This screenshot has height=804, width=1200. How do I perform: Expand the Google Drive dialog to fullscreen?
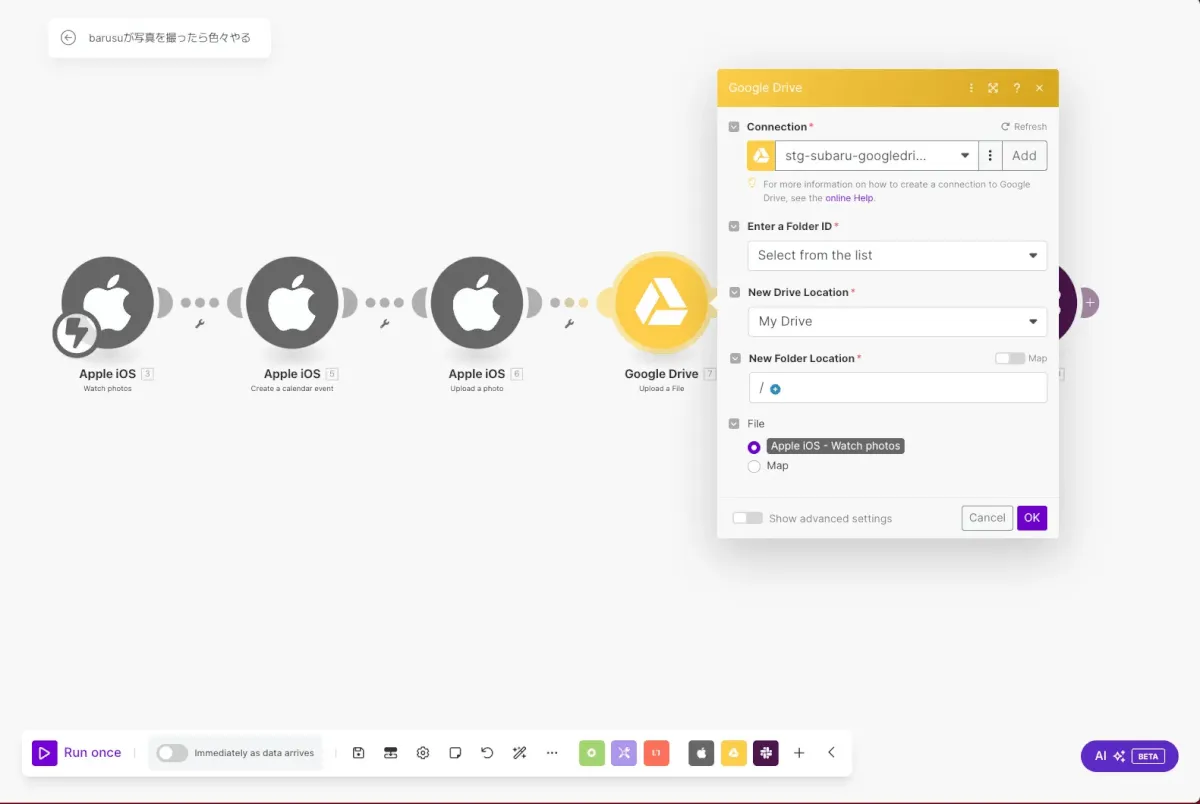(993, 88)
